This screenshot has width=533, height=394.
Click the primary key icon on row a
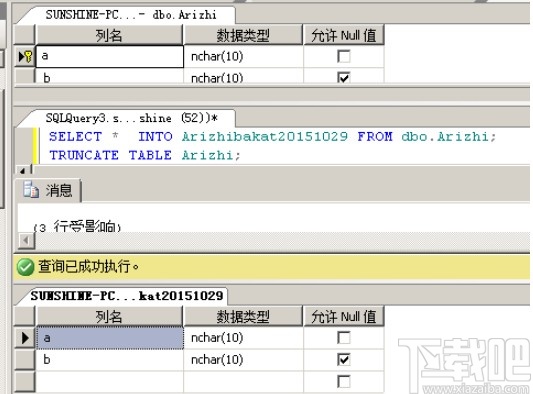[29, 56]
